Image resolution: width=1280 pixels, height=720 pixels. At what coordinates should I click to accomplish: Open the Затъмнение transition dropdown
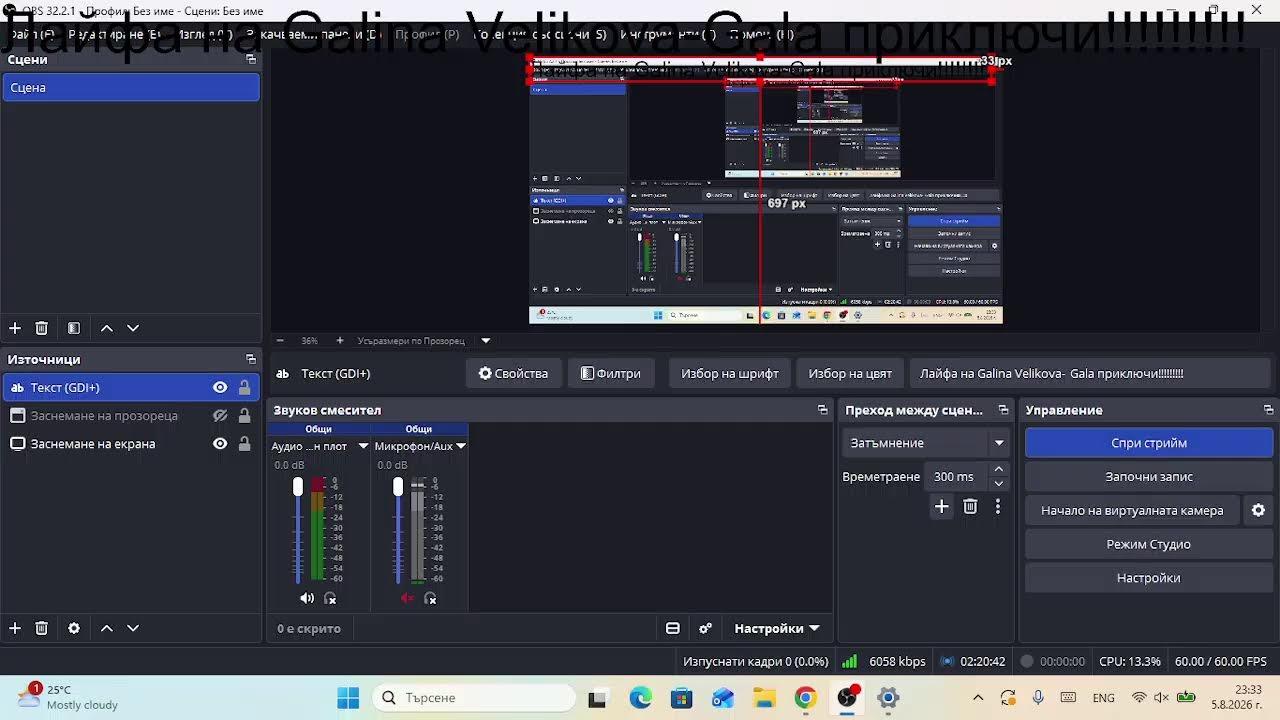pyautogui.click(x=924, y=443)
